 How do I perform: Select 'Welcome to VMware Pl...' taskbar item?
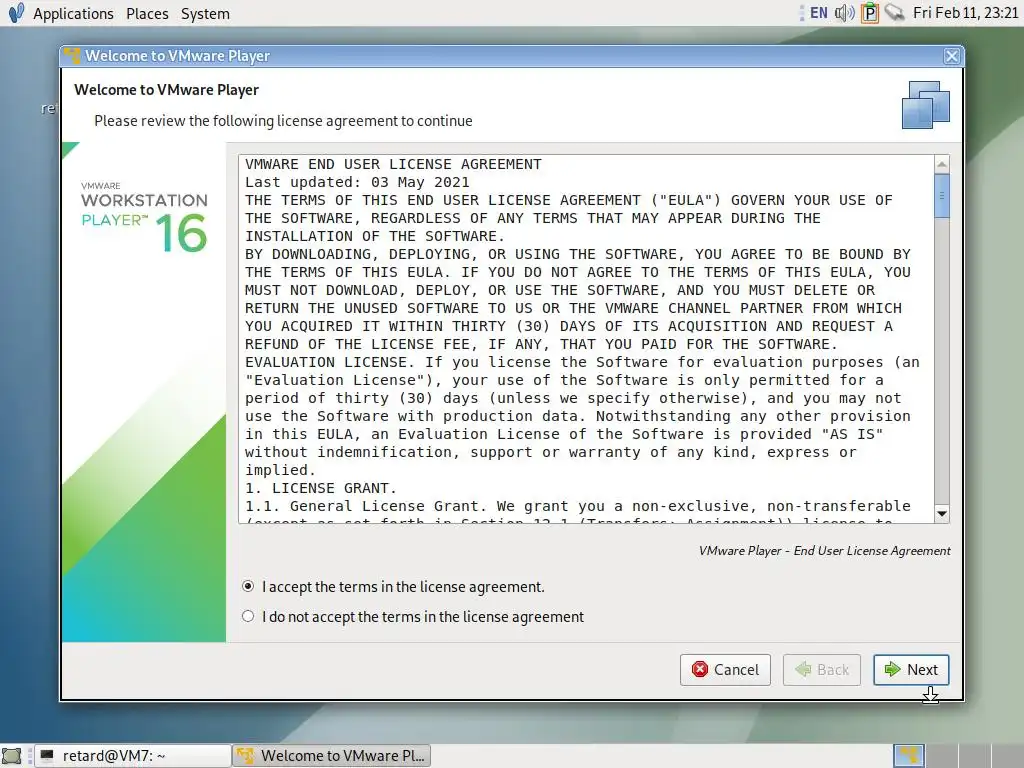click(x=332, y=756)
